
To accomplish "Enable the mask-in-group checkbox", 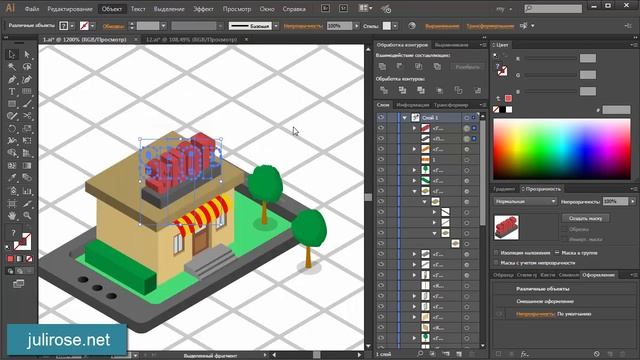I will [x=557, y=253].
